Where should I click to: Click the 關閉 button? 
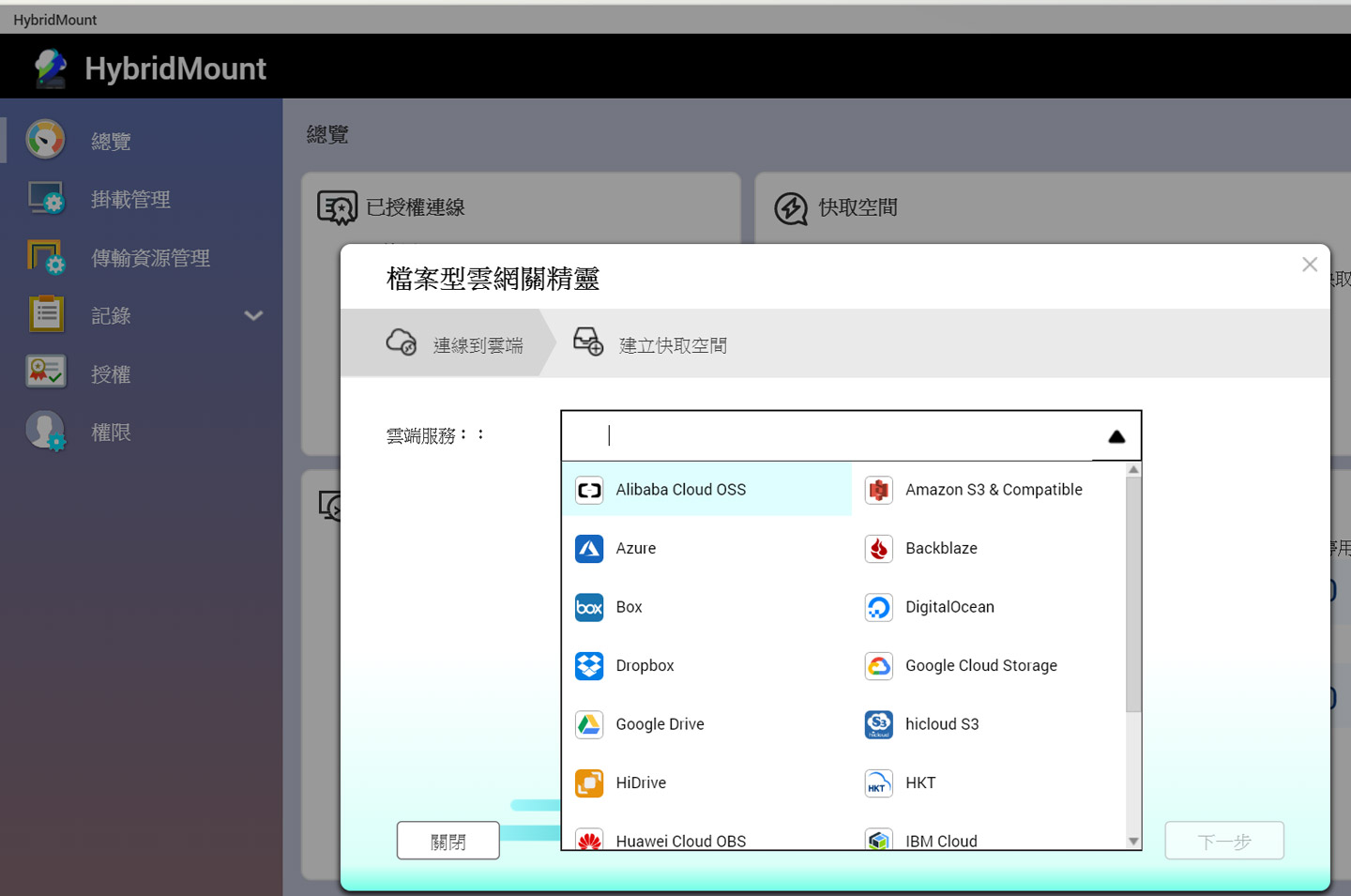448,842
